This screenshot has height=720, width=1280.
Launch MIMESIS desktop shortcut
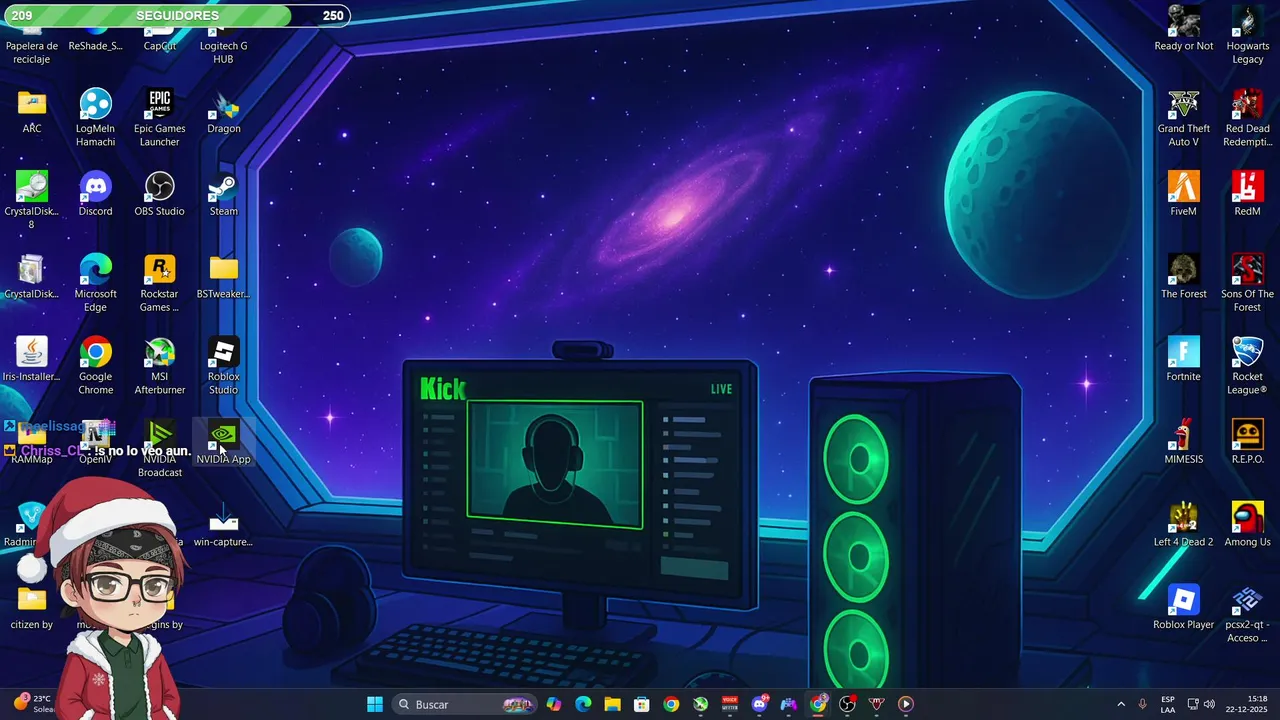[1184, 443]
